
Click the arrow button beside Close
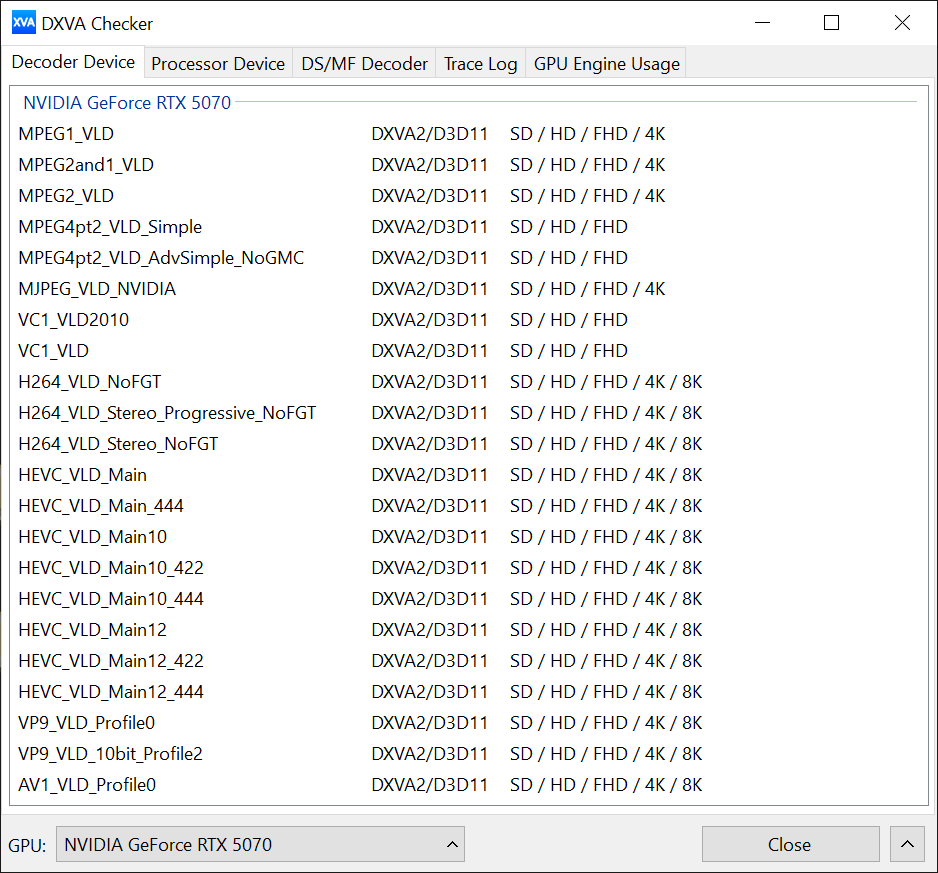tap(907, 844)
